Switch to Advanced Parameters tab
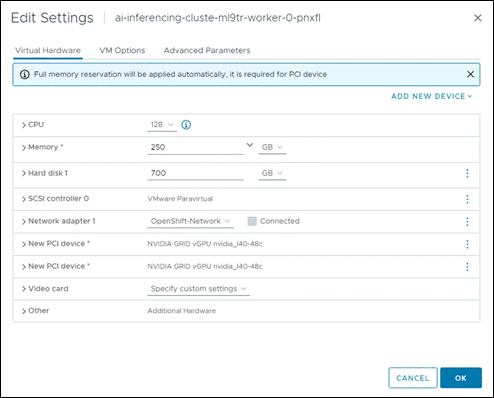 [207, 50]
